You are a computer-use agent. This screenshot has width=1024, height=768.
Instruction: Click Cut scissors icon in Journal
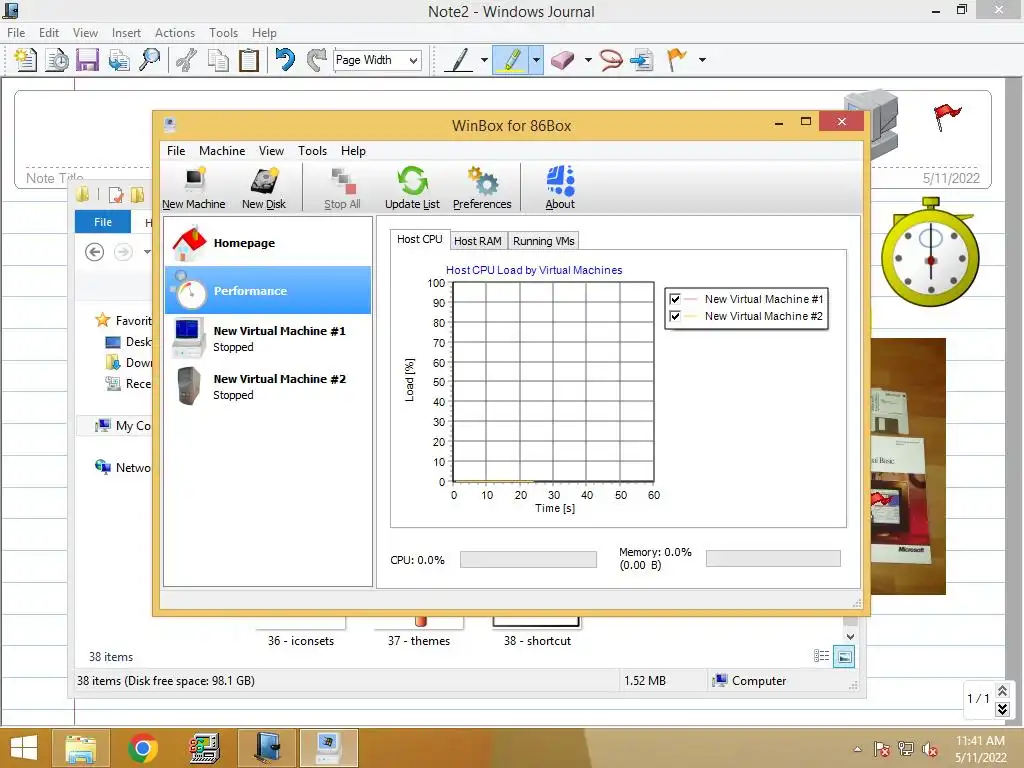click(x=187, y=60)
